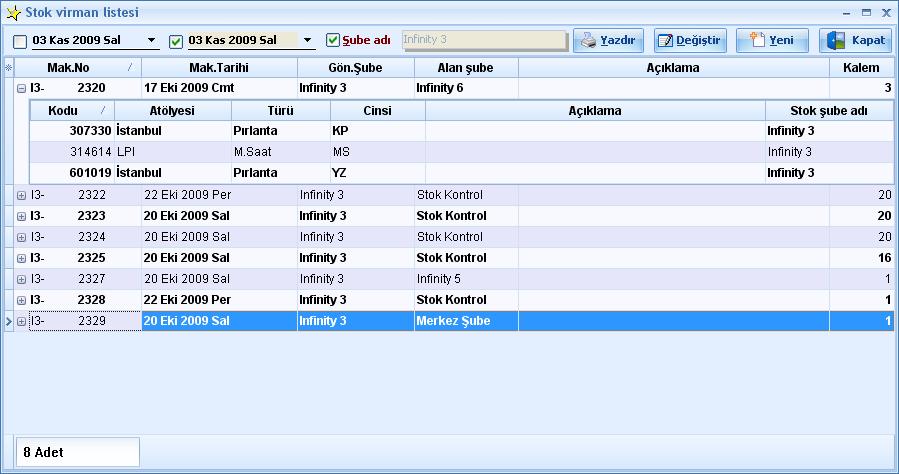
Task: Click the M.Saat type cell
Action: [x=280, y=152]
